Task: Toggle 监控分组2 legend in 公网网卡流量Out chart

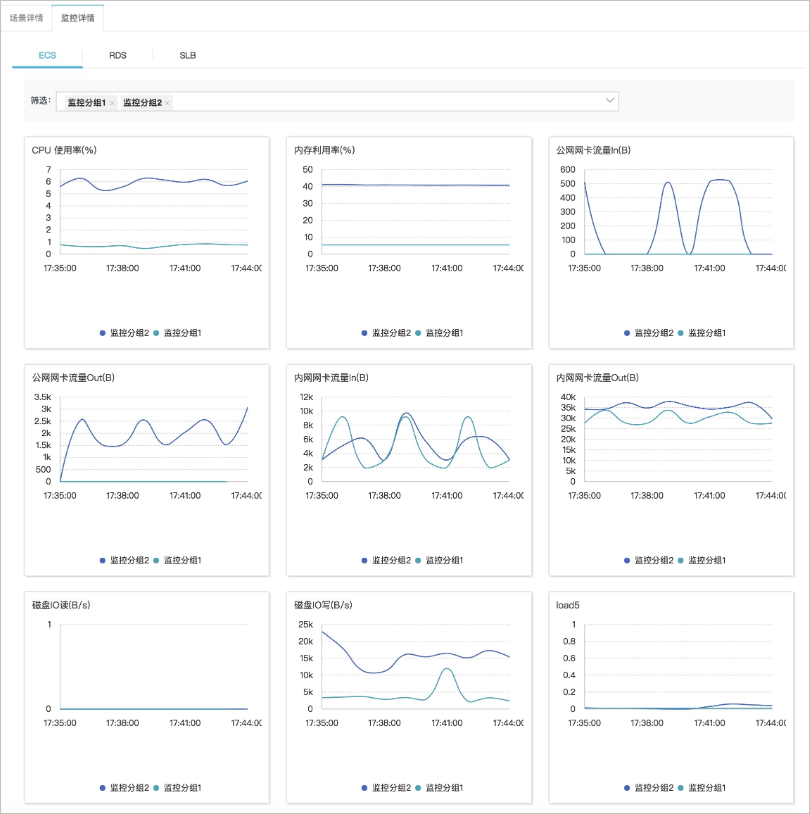Action: pos(125,560)
